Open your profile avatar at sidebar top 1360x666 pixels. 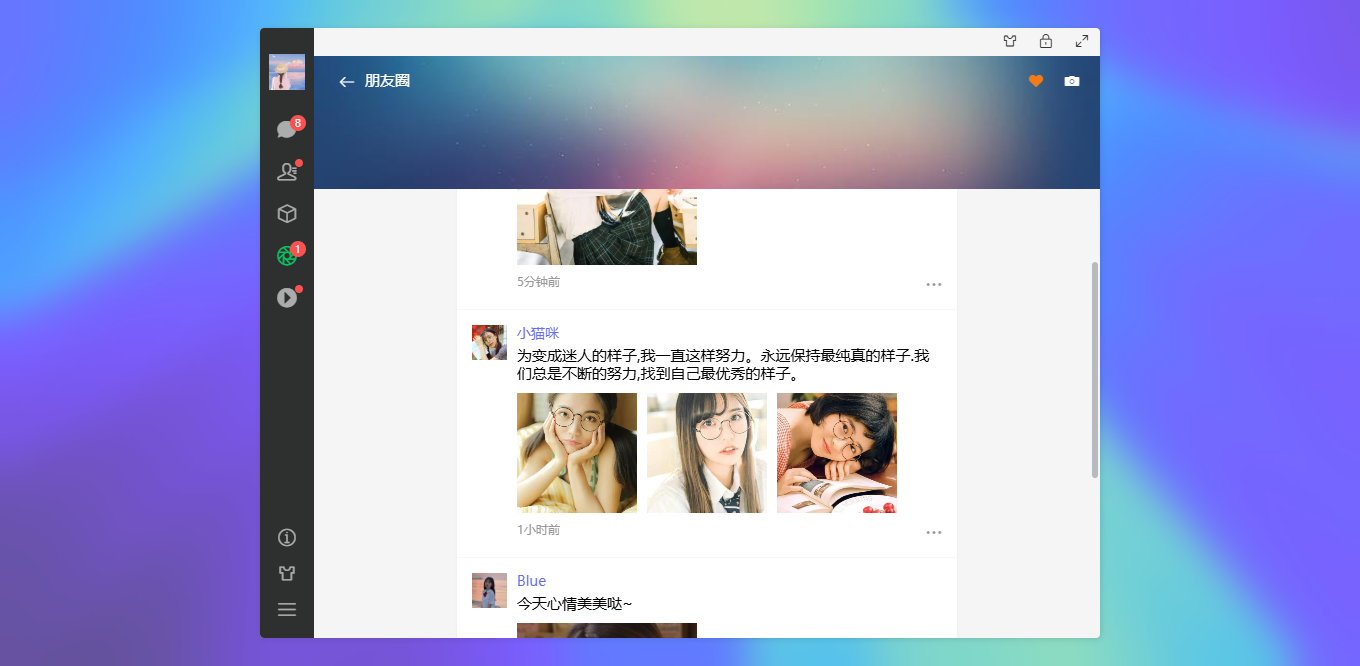pyautogui.click(x=287, y=71)
